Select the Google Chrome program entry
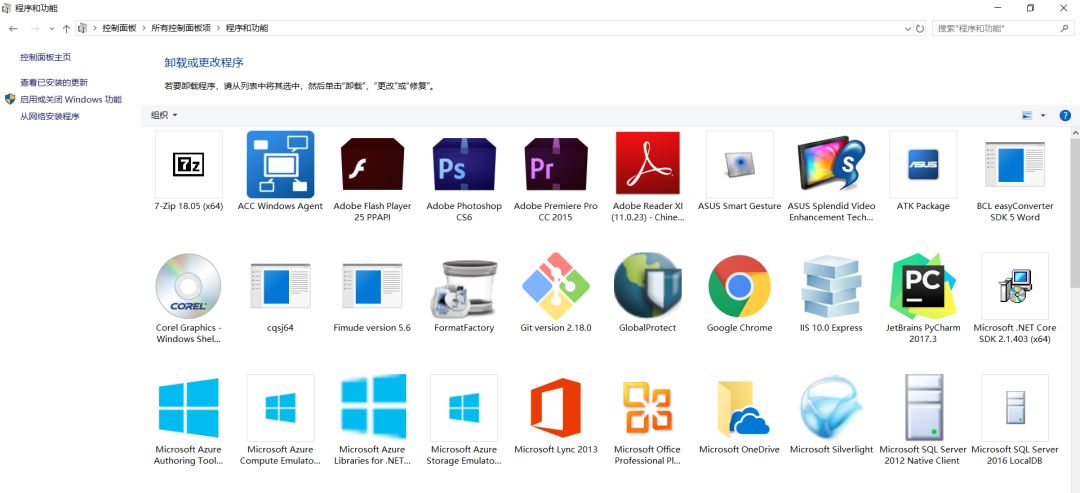 tap(739, 286)
